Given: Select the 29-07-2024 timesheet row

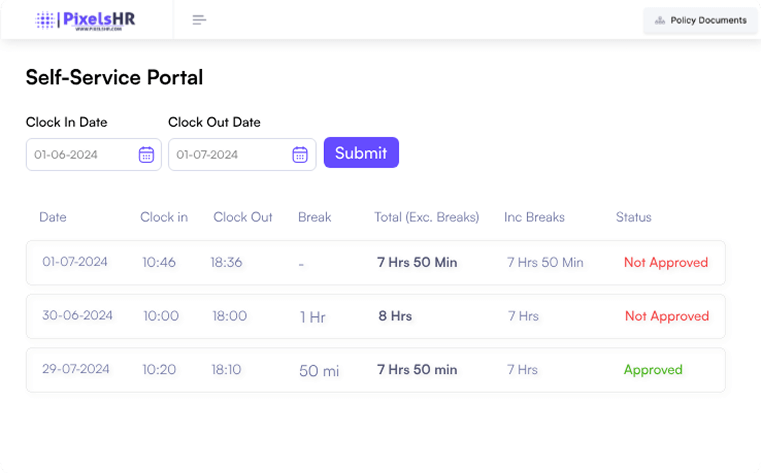Looking at the screenshot, I should pos(375,369).
